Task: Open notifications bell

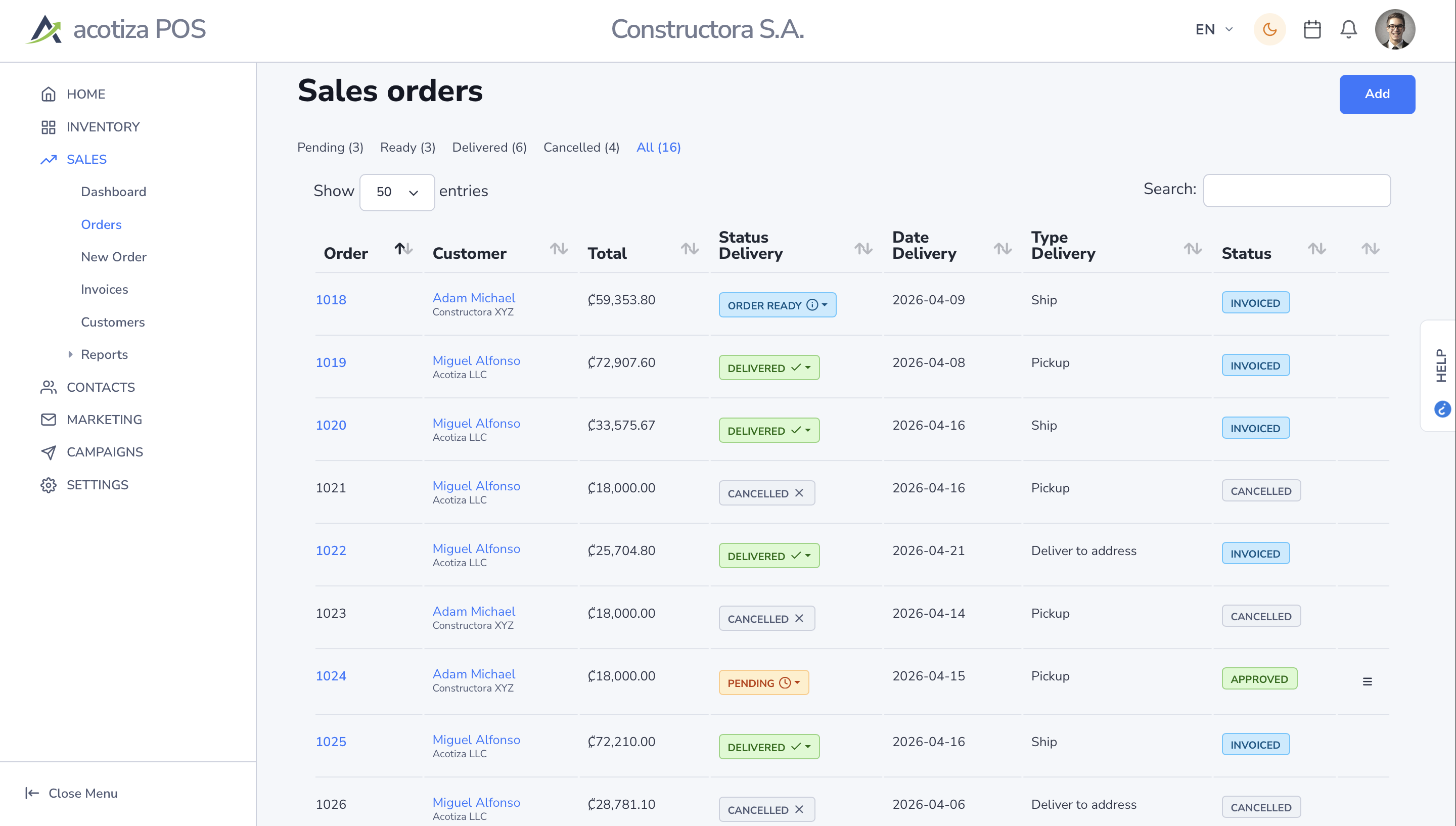Action: click(1348, 29)
